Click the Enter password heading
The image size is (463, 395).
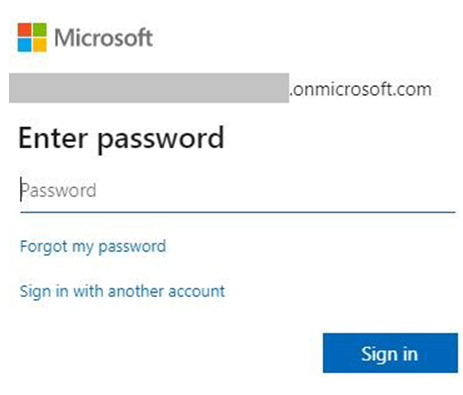point(121,139)
